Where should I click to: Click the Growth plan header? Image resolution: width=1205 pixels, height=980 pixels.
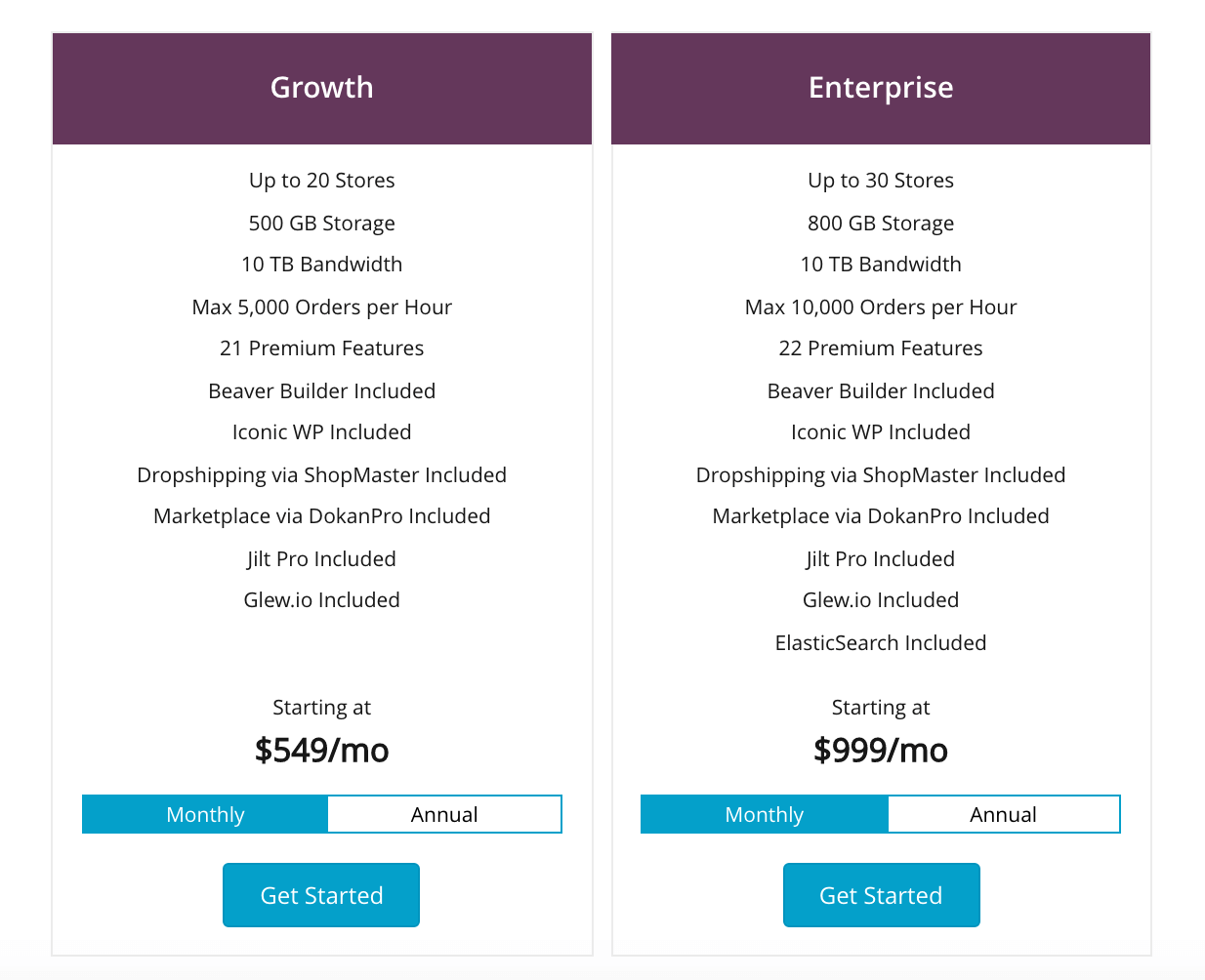[x=321, y=88]
